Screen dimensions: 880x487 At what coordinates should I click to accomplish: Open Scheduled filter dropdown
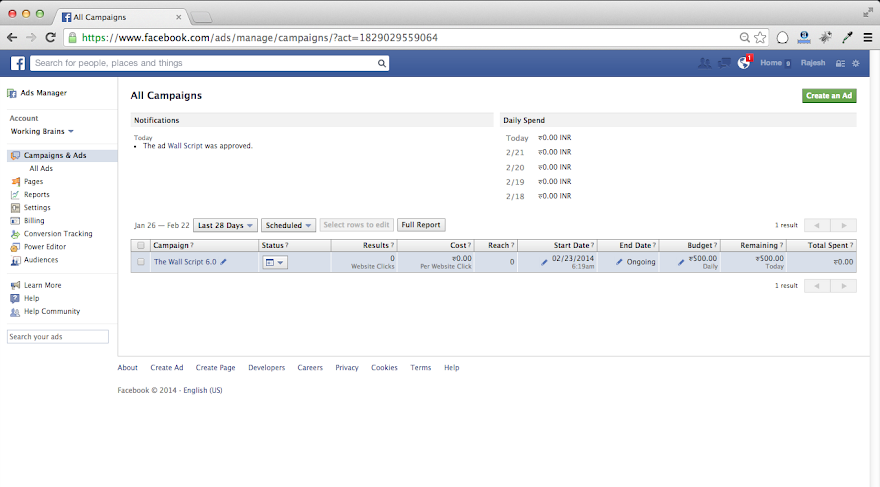[288, 226]
